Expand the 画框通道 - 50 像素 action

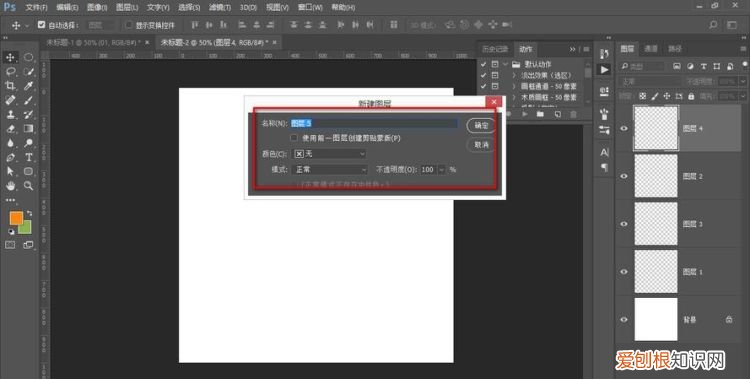click(514, 86)
